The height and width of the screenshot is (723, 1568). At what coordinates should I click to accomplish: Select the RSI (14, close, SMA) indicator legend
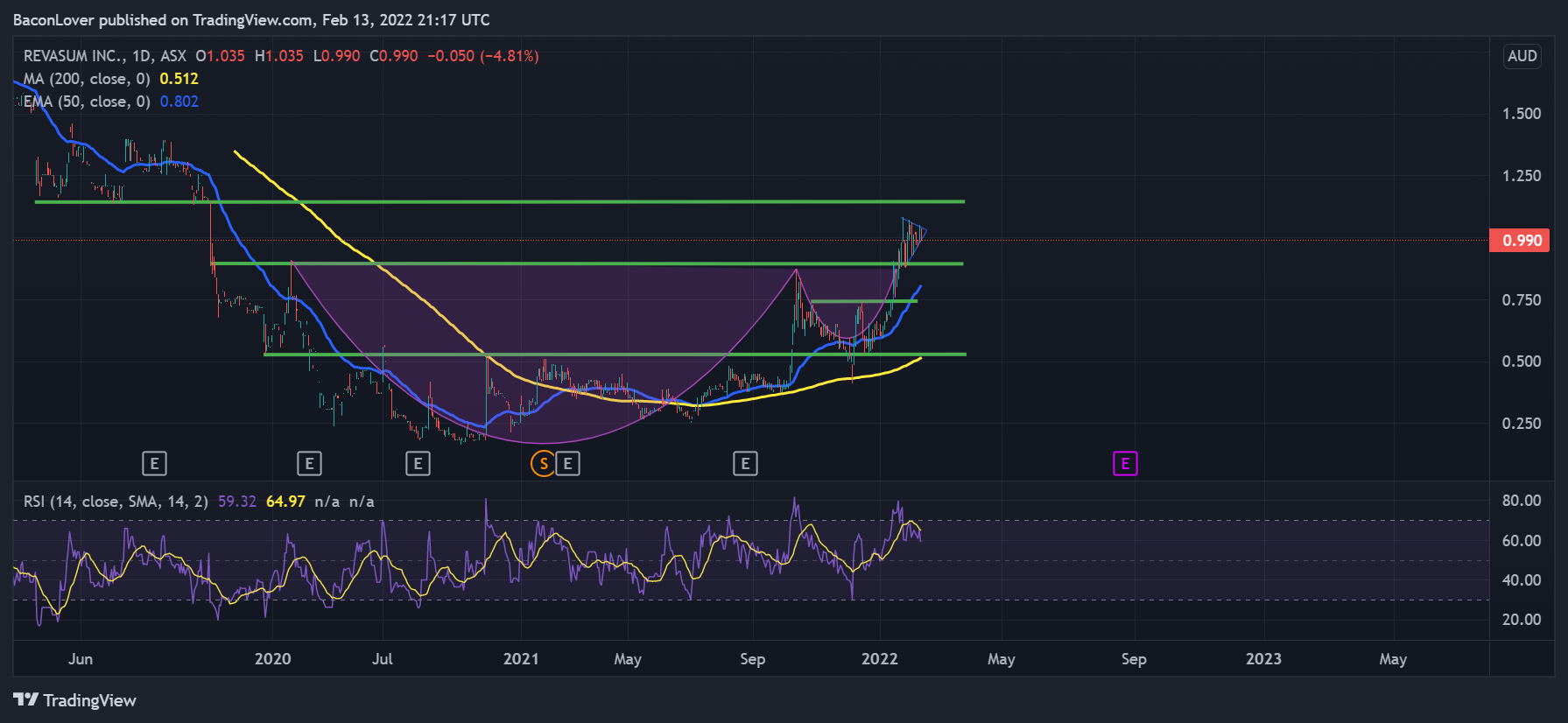(x=116, y=502)
